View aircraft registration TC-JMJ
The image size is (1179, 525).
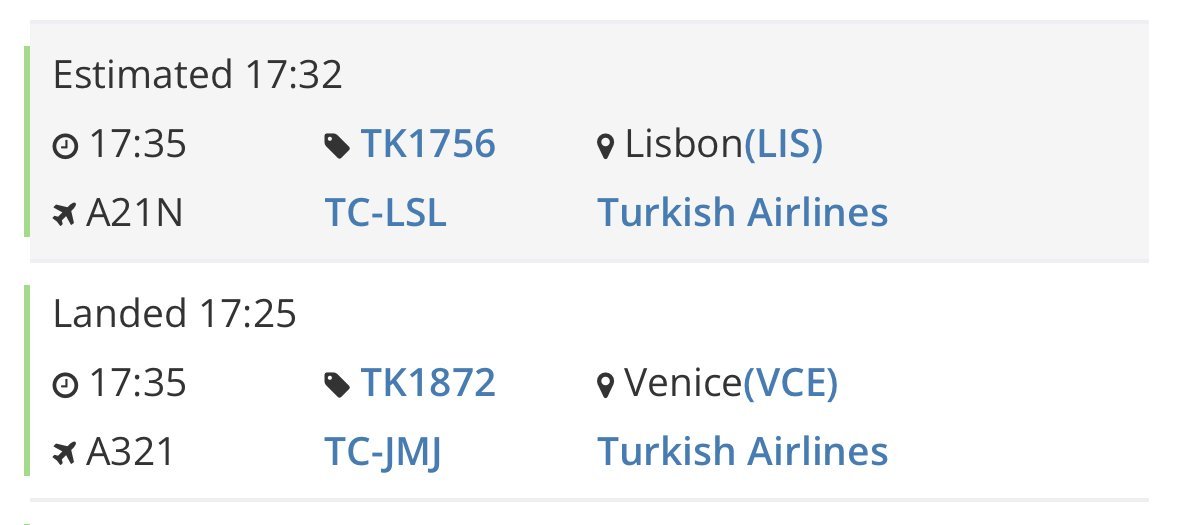click(x=383, y=451)
